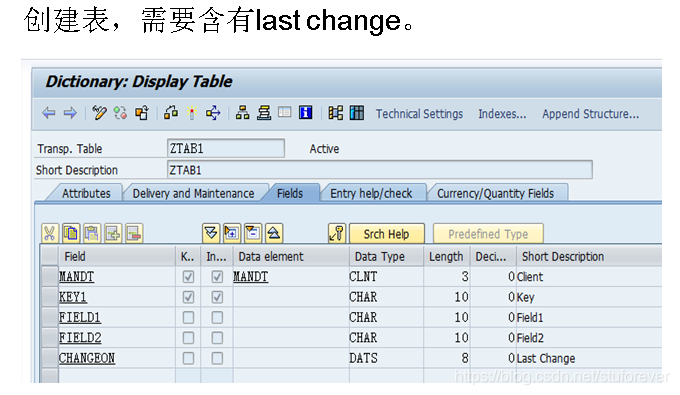Click the back arrow icon
Image resolution: width=680 pixels, height=395 pixels.
click(x=49, y=114)
